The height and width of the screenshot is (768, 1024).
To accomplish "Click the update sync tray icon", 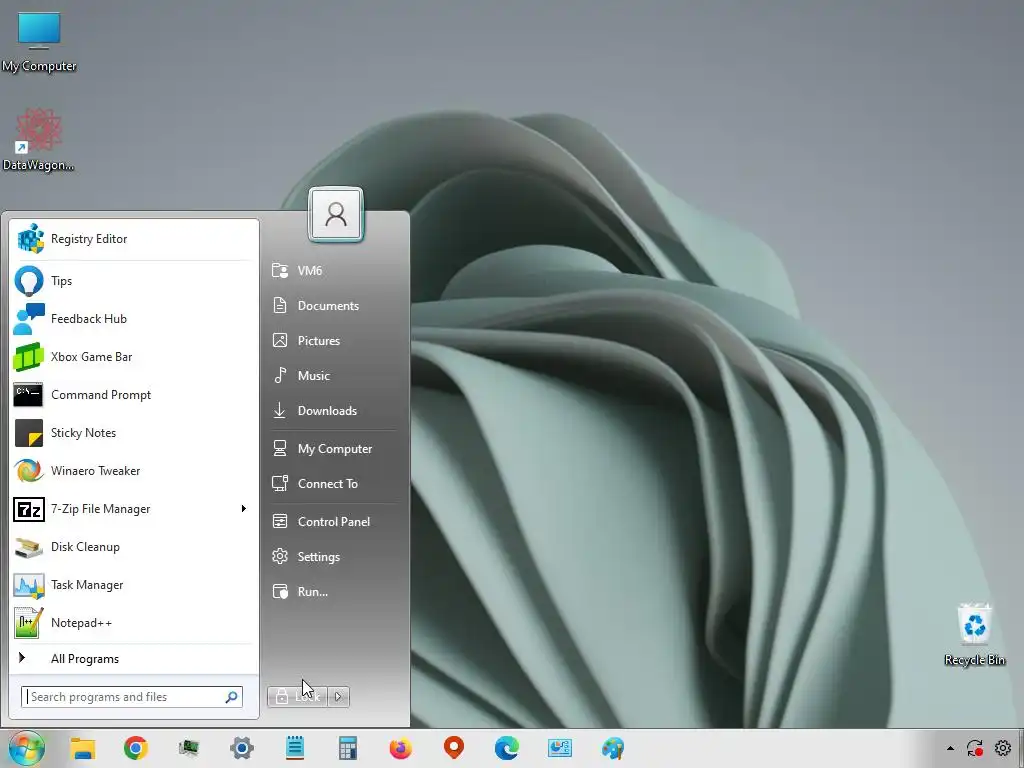I will tap(975, 748).
